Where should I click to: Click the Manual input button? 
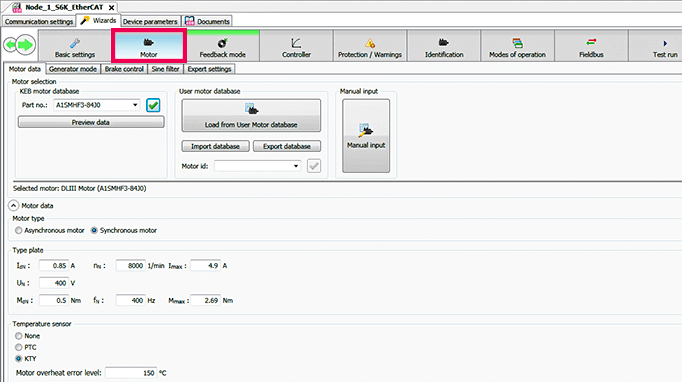point(366,136)
